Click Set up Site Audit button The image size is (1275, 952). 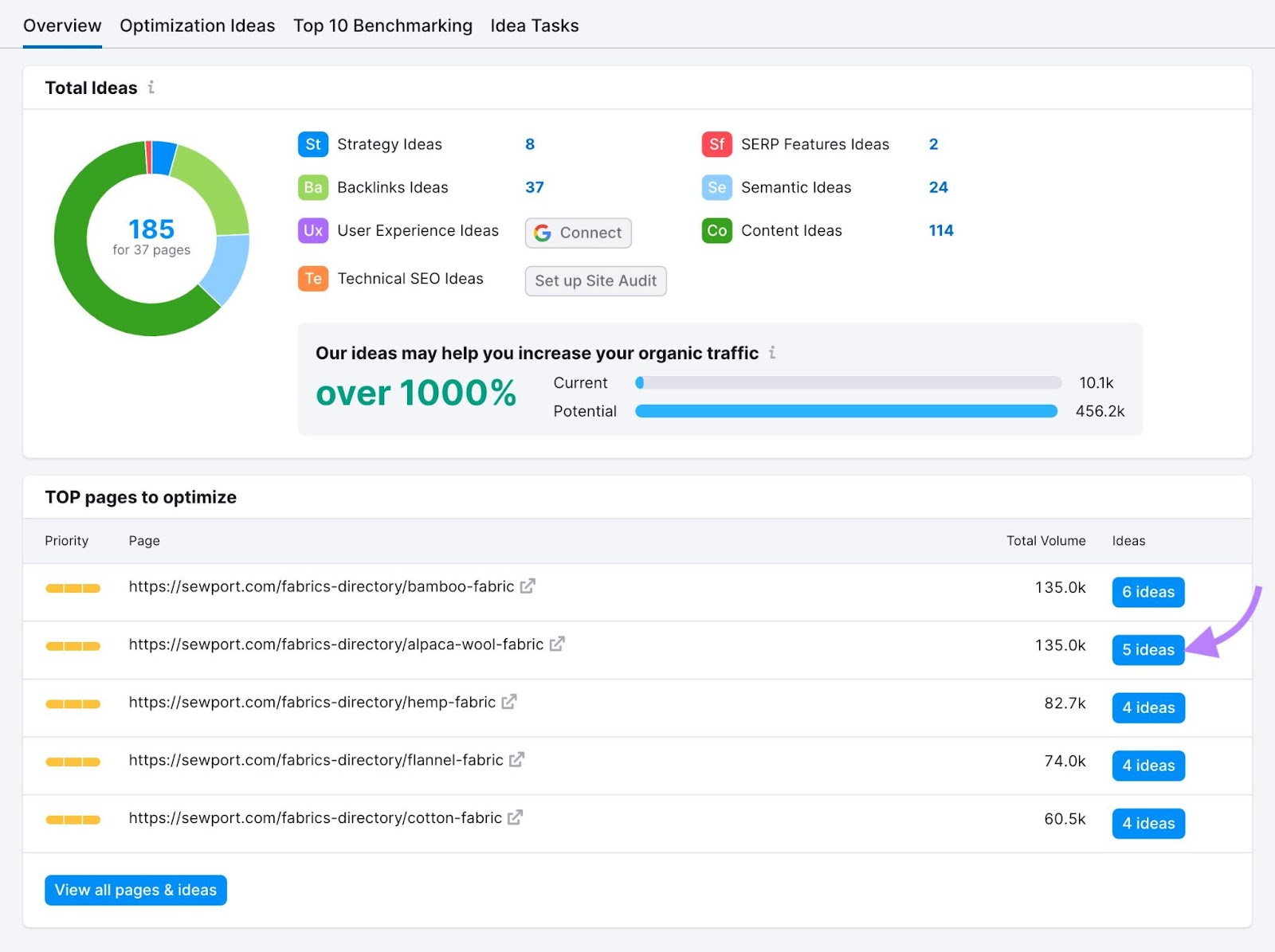596,280
